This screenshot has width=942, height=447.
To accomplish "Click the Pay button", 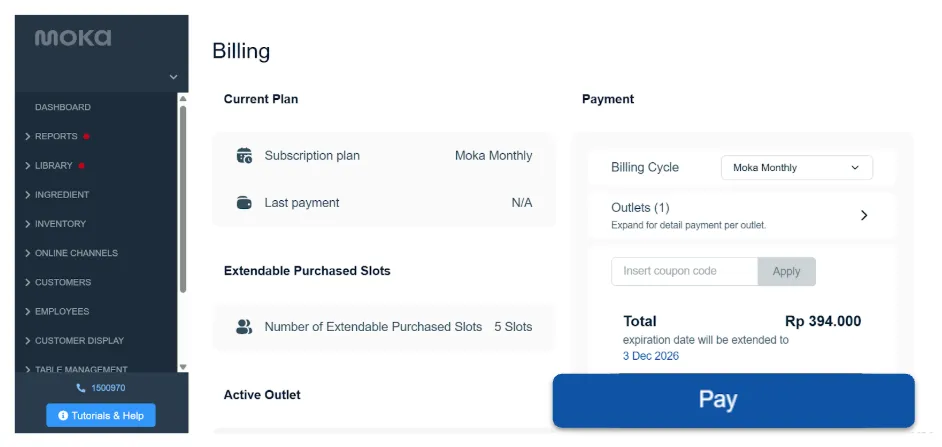I will (x=734, y=400).
